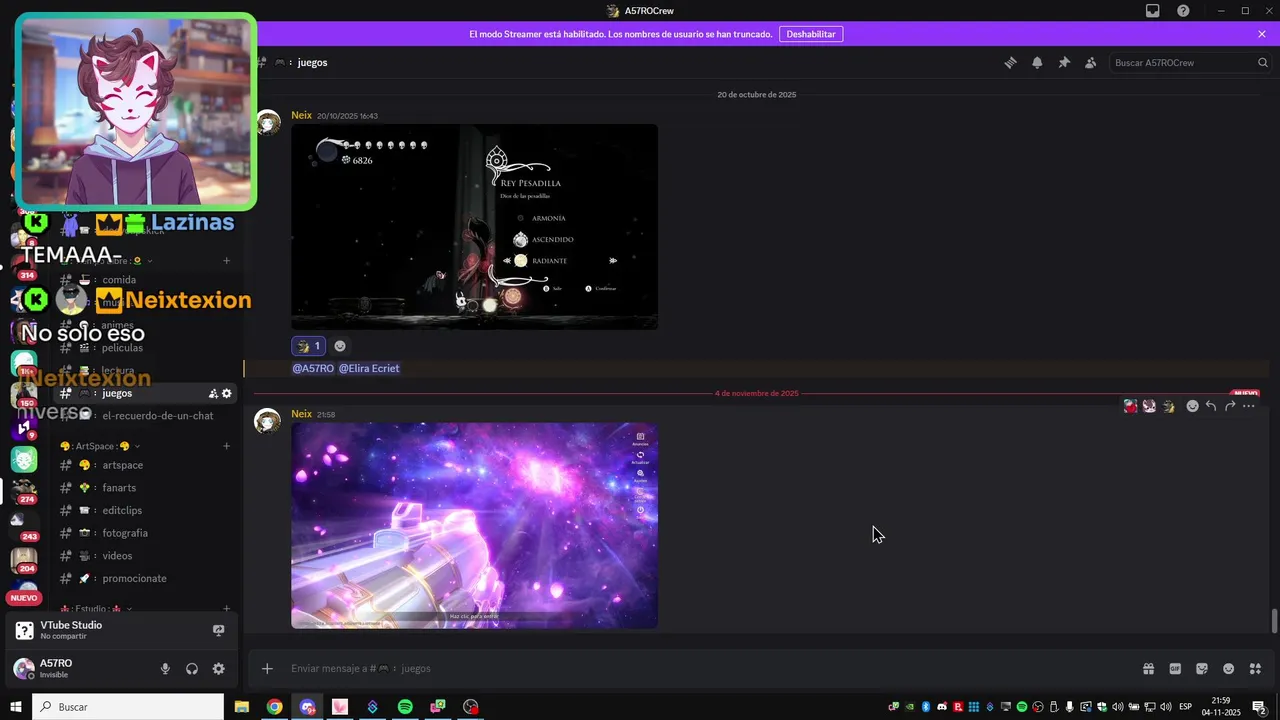Create a channel in the ArtSpace category

point(227,446)
